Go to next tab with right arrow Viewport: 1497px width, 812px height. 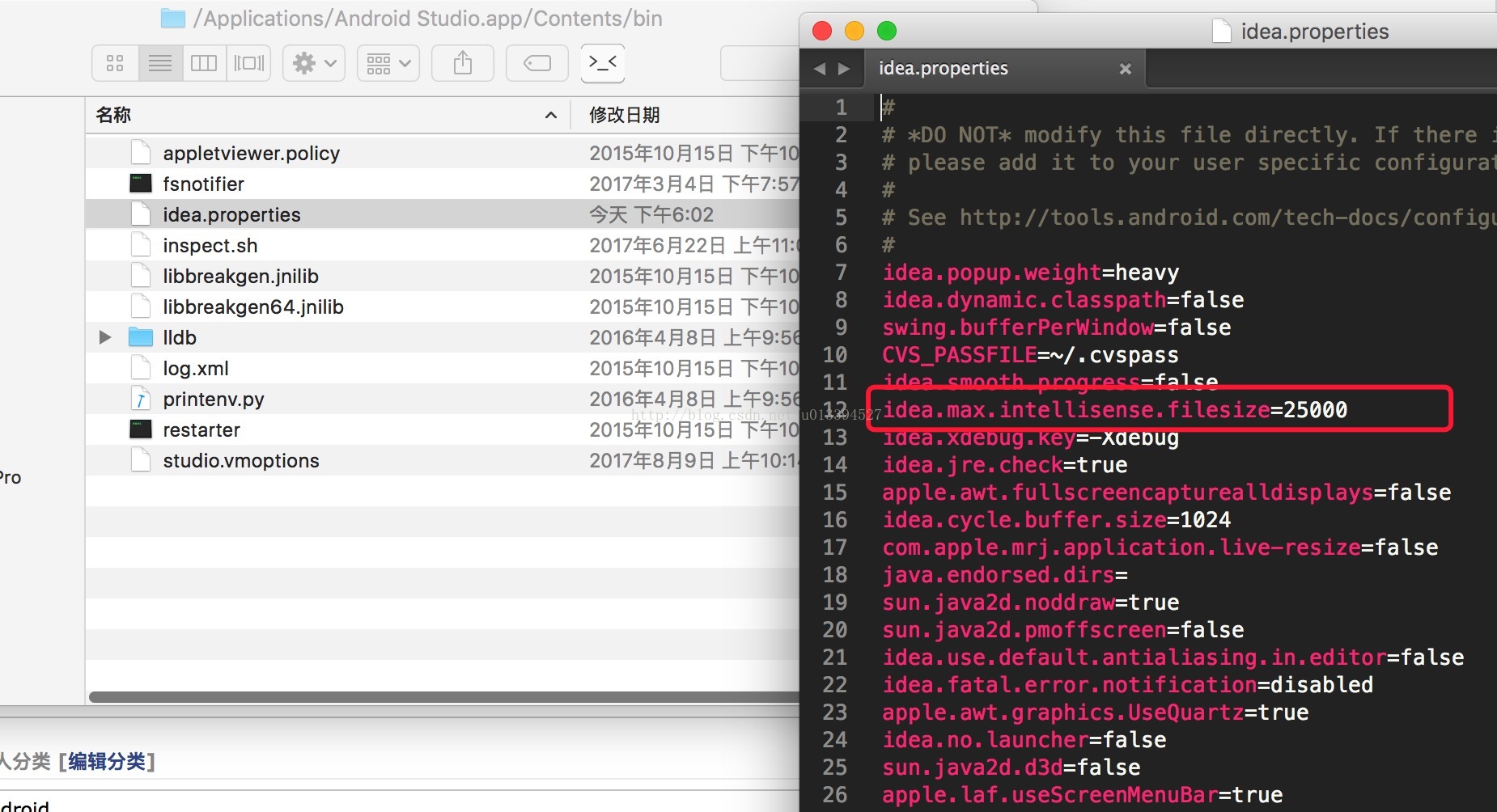click(x=844, y=69)
